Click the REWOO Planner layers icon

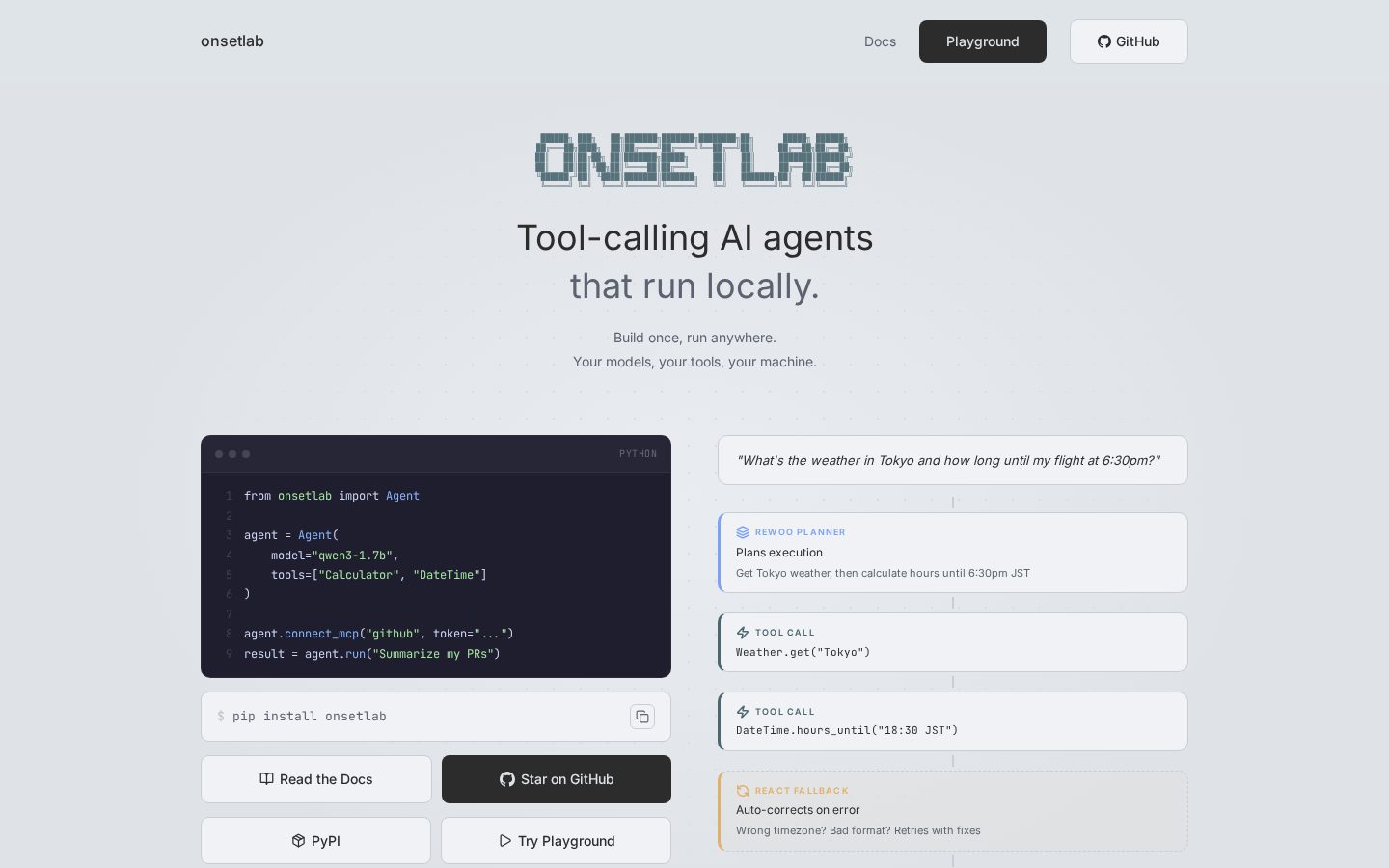click(743, 532)
